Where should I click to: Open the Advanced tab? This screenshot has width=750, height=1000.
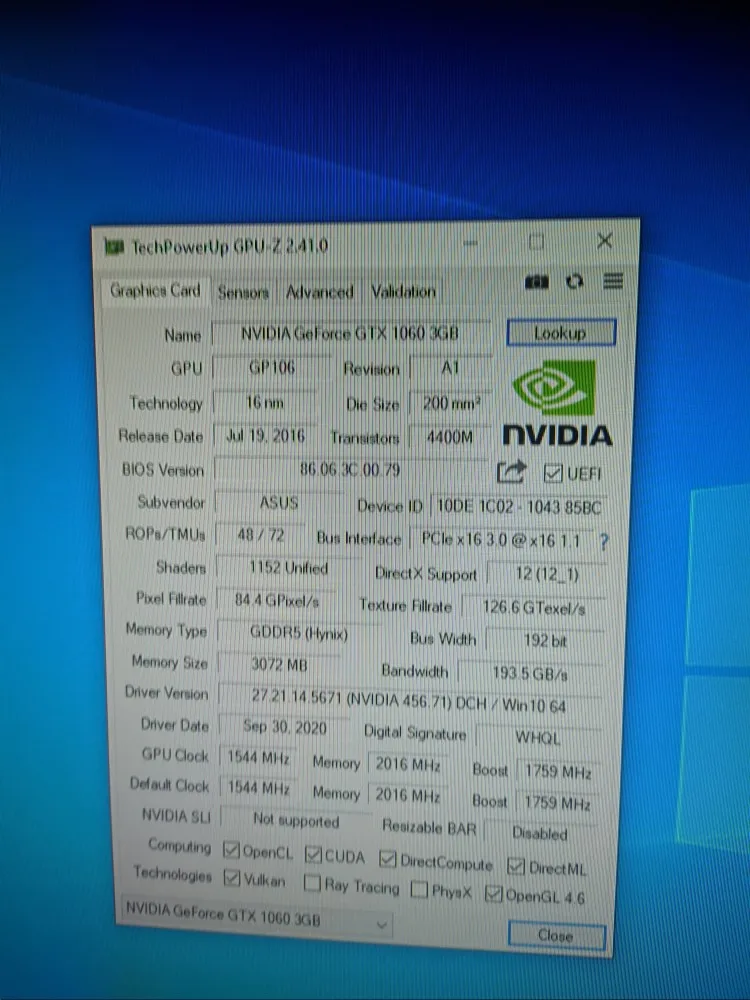pyautogui.click(x=319, y=293)
